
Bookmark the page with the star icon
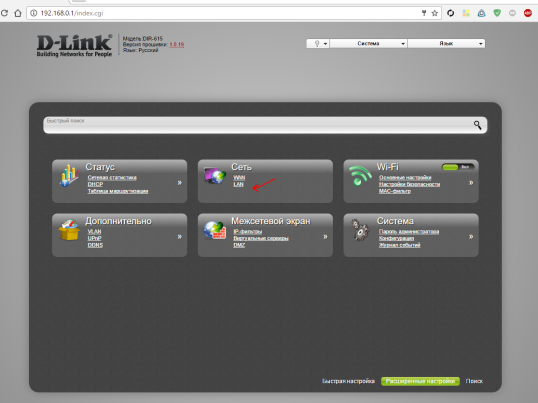click(435, 13)
